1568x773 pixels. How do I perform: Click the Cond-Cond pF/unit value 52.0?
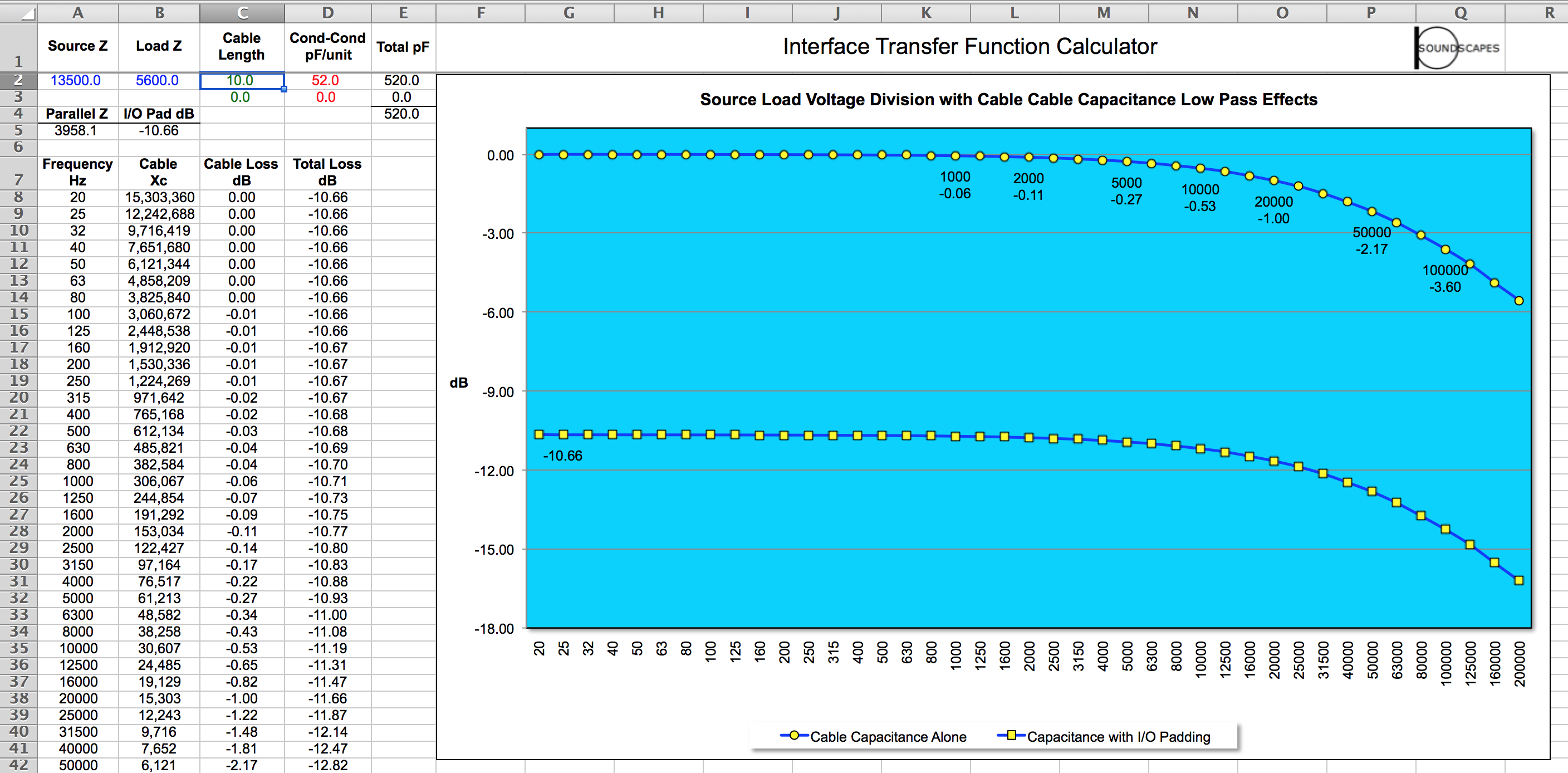click(x=327, y=80)
